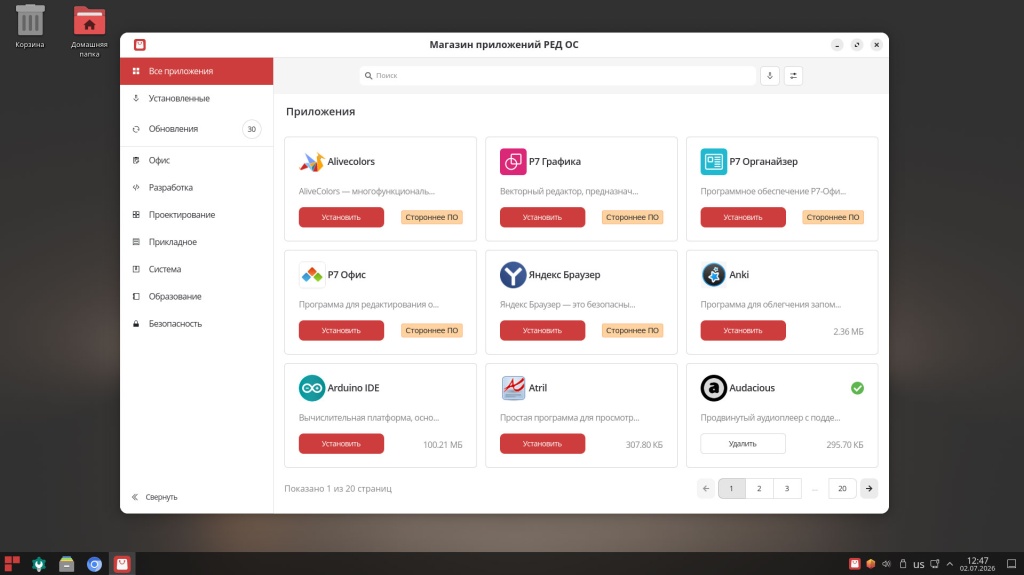This screenshot has width=1024, height=575.
Task: Select the Офис category
Action: point(197,160)
